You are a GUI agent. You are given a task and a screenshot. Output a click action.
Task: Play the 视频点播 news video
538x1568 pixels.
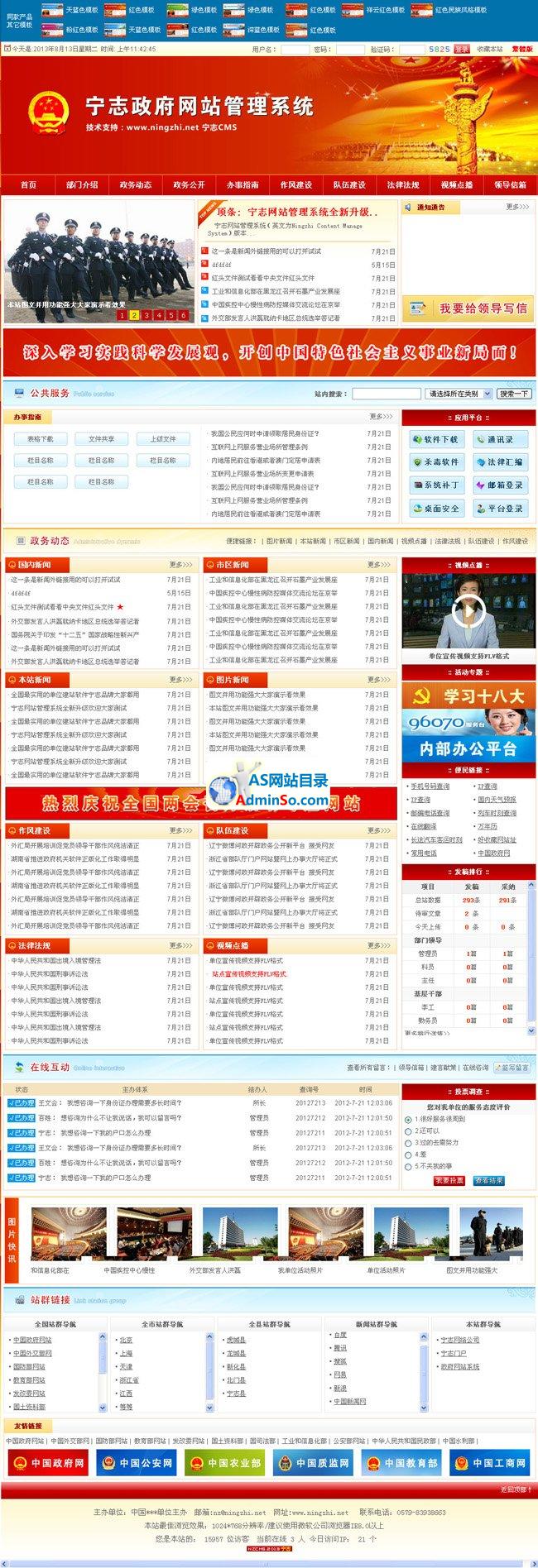(468, 612)
